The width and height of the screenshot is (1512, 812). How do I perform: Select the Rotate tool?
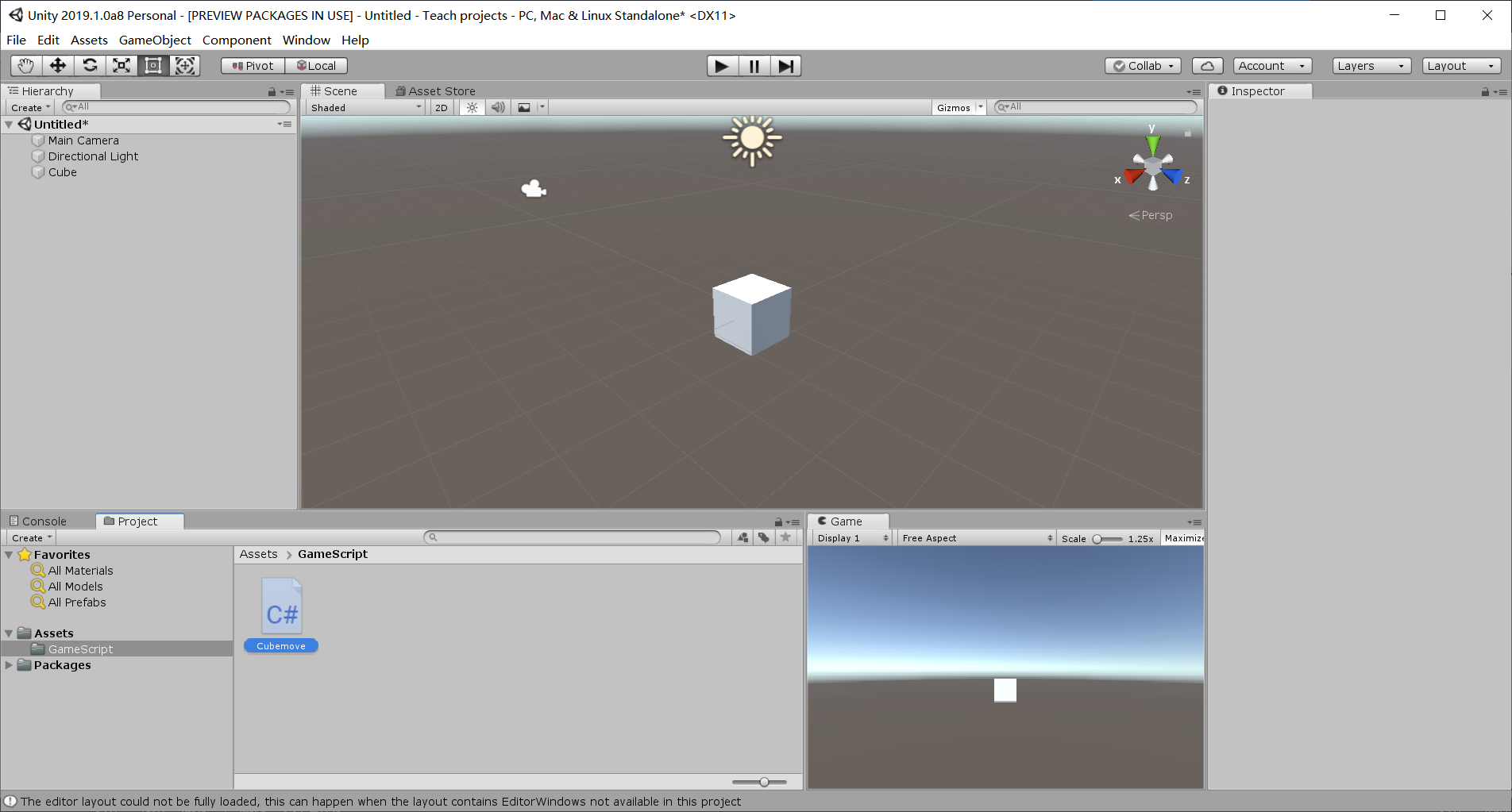89,66
